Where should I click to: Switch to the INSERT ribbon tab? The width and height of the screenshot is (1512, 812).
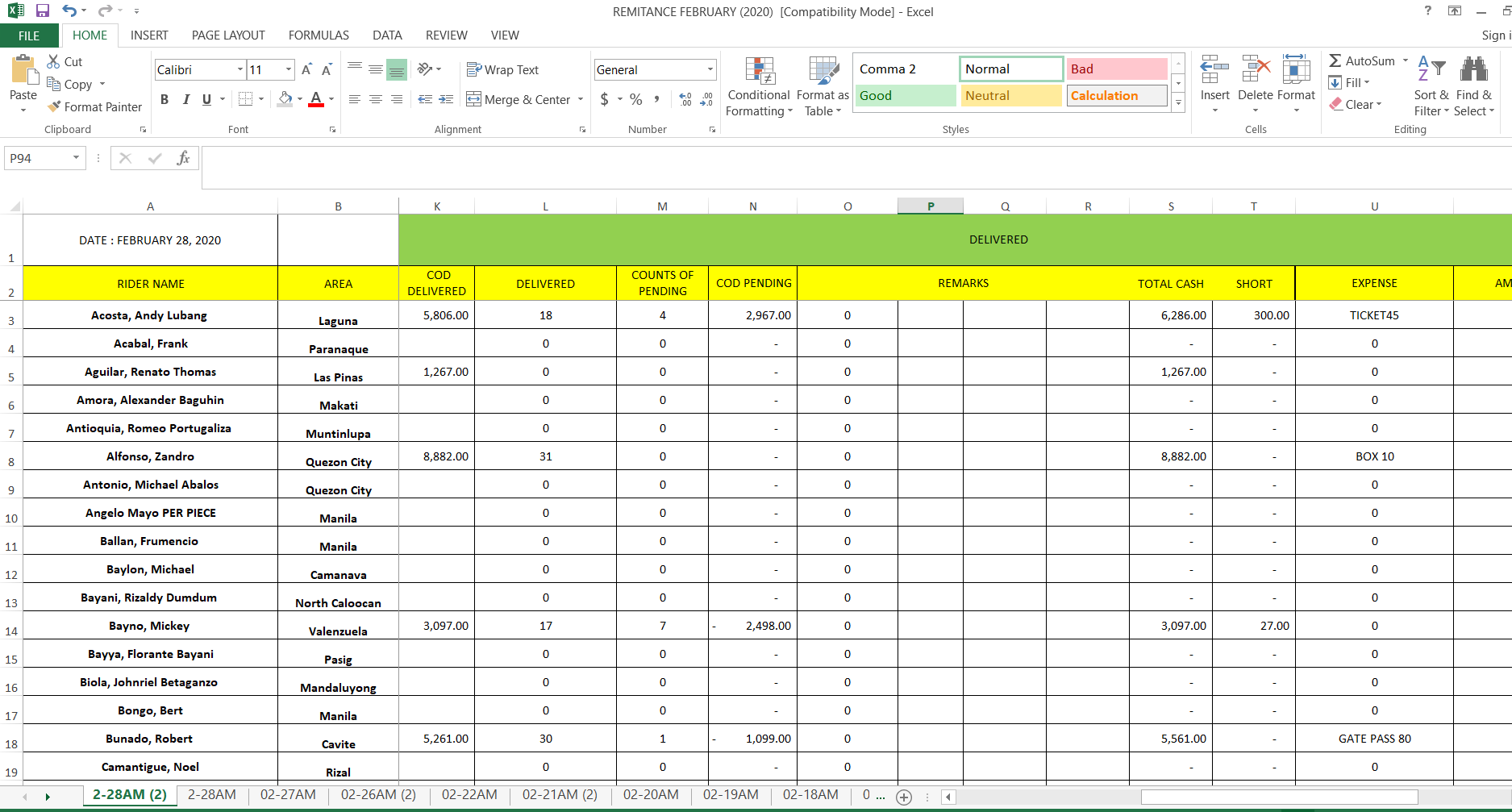coord(149,35)
